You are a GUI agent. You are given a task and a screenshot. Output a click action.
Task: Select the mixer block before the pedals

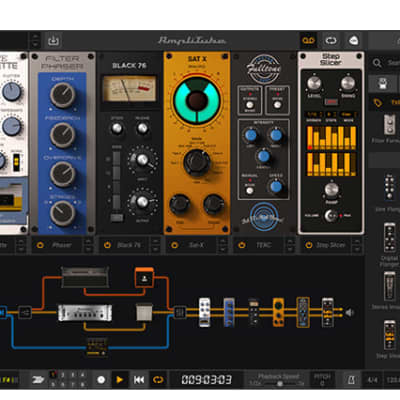[180, 313]
